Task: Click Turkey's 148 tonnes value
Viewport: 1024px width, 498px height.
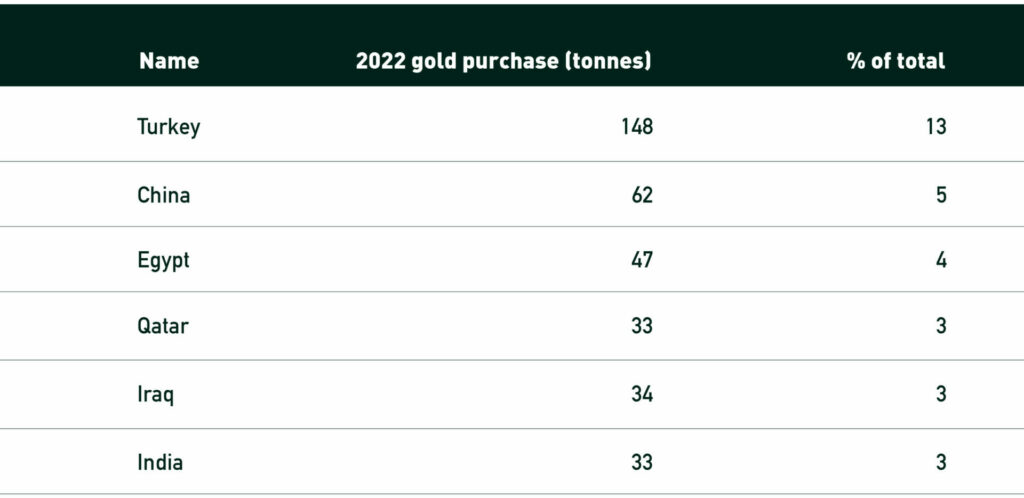Action: [637, 126]
